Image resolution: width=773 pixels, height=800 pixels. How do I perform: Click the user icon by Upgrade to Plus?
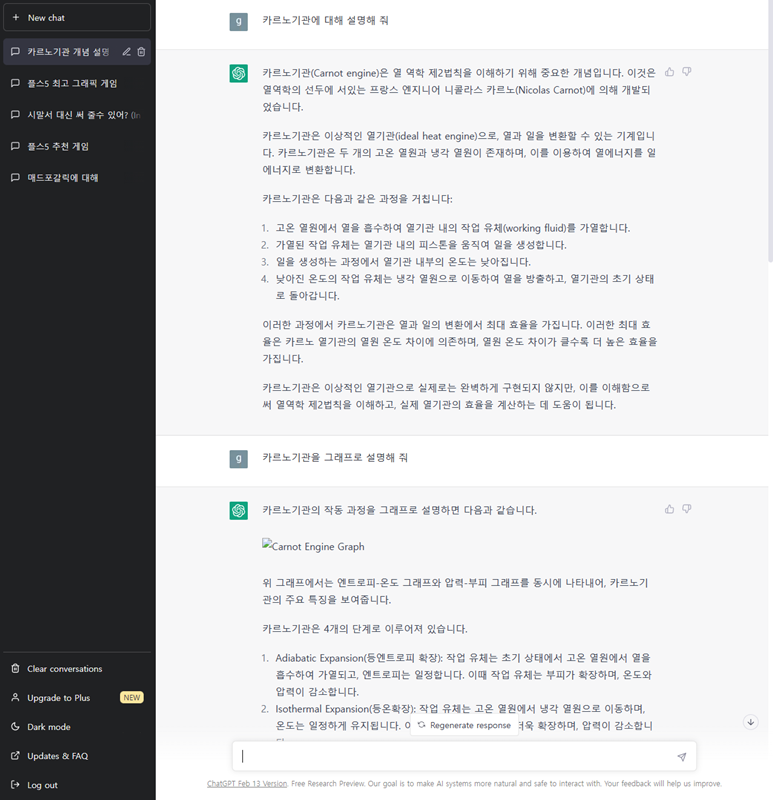coord(15,697)
